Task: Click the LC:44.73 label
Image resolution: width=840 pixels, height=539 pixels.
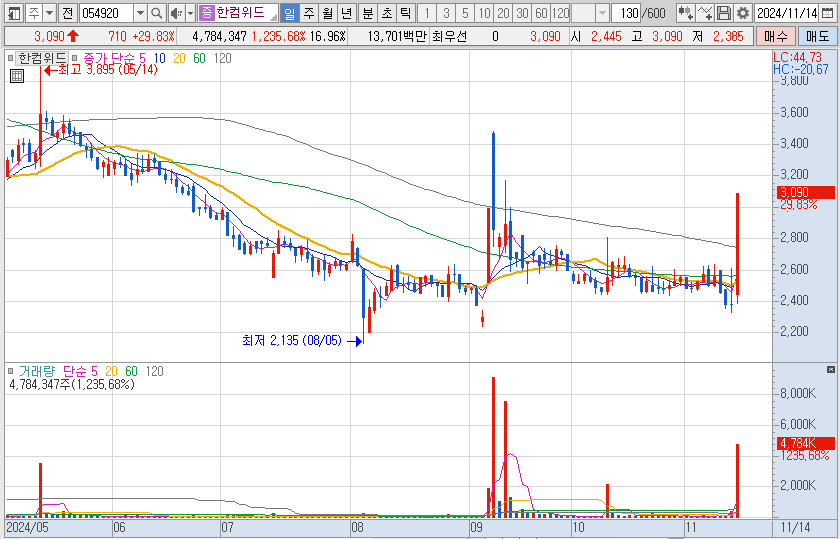Action: tap(797, 58)
